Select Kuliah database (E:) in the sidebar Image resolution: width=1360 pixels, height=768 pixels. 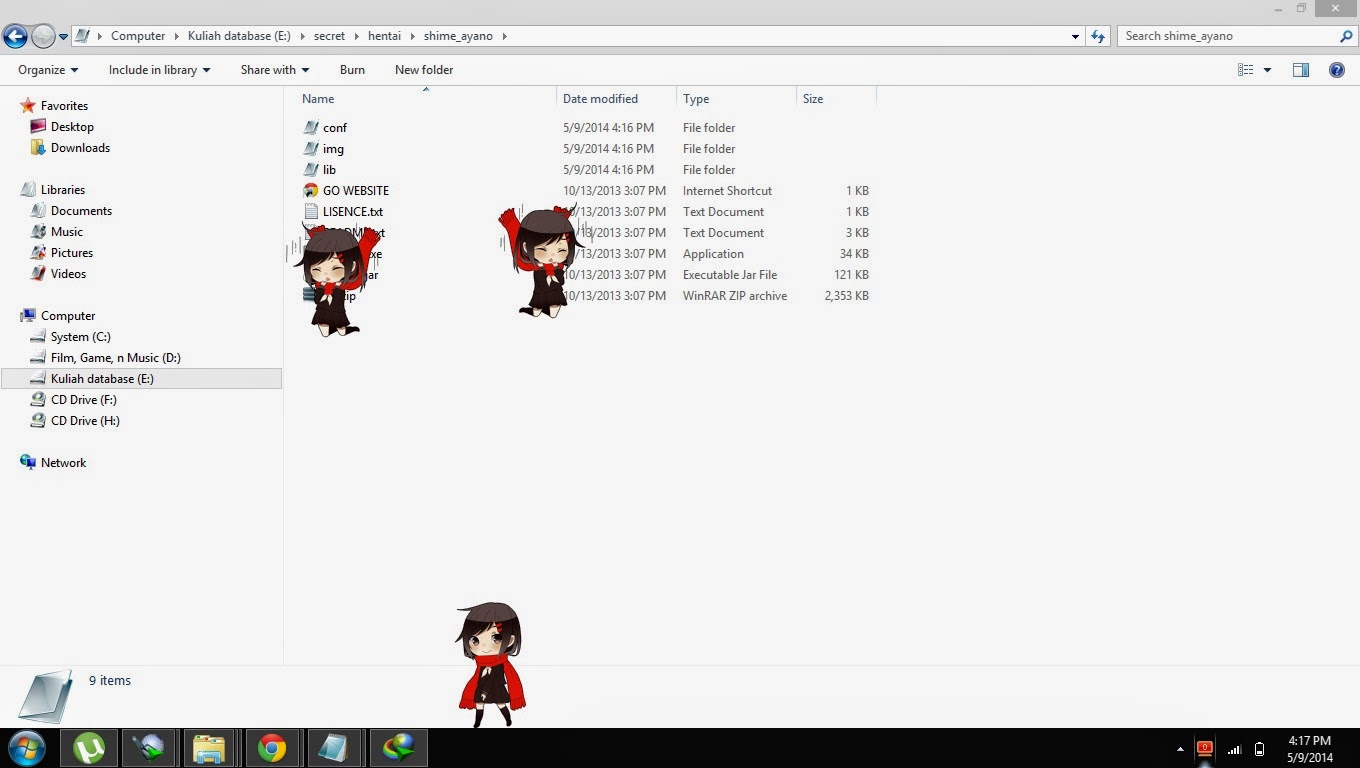pyautogui.click(x=102, y=378)
